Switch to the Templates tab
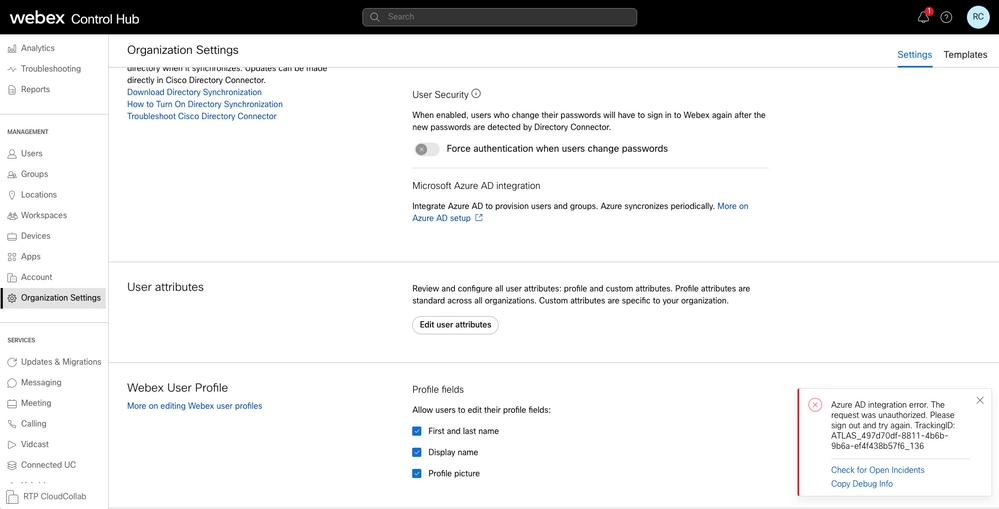999x509 pixels. (x=965, y=55)
